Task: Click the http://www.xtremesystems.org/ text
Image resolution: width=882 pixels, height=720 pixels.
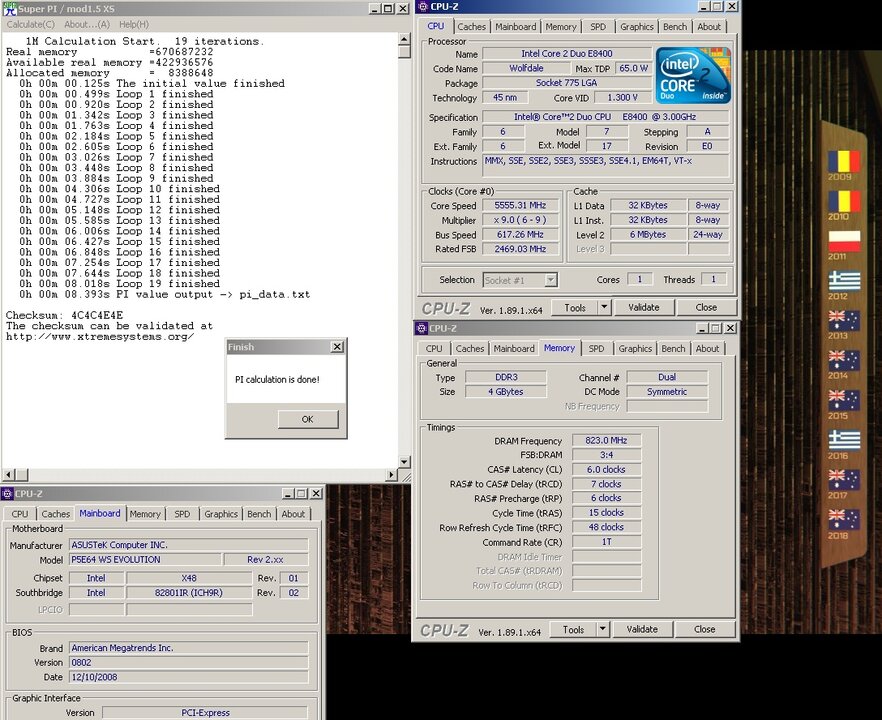Action: tap(100, 336)
